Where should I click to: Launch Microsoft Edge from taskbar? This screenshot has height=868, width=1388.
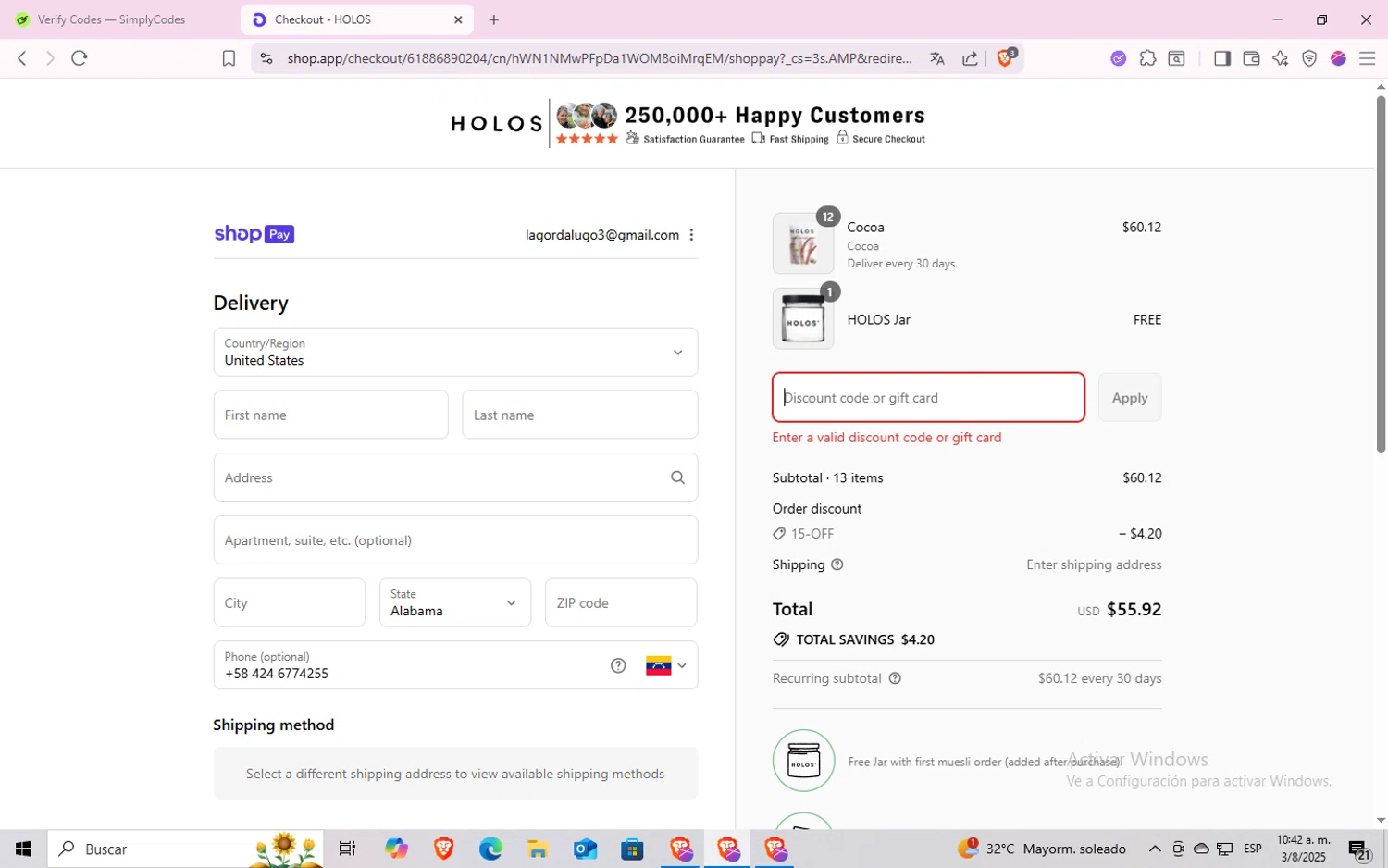tap(490, 849)
